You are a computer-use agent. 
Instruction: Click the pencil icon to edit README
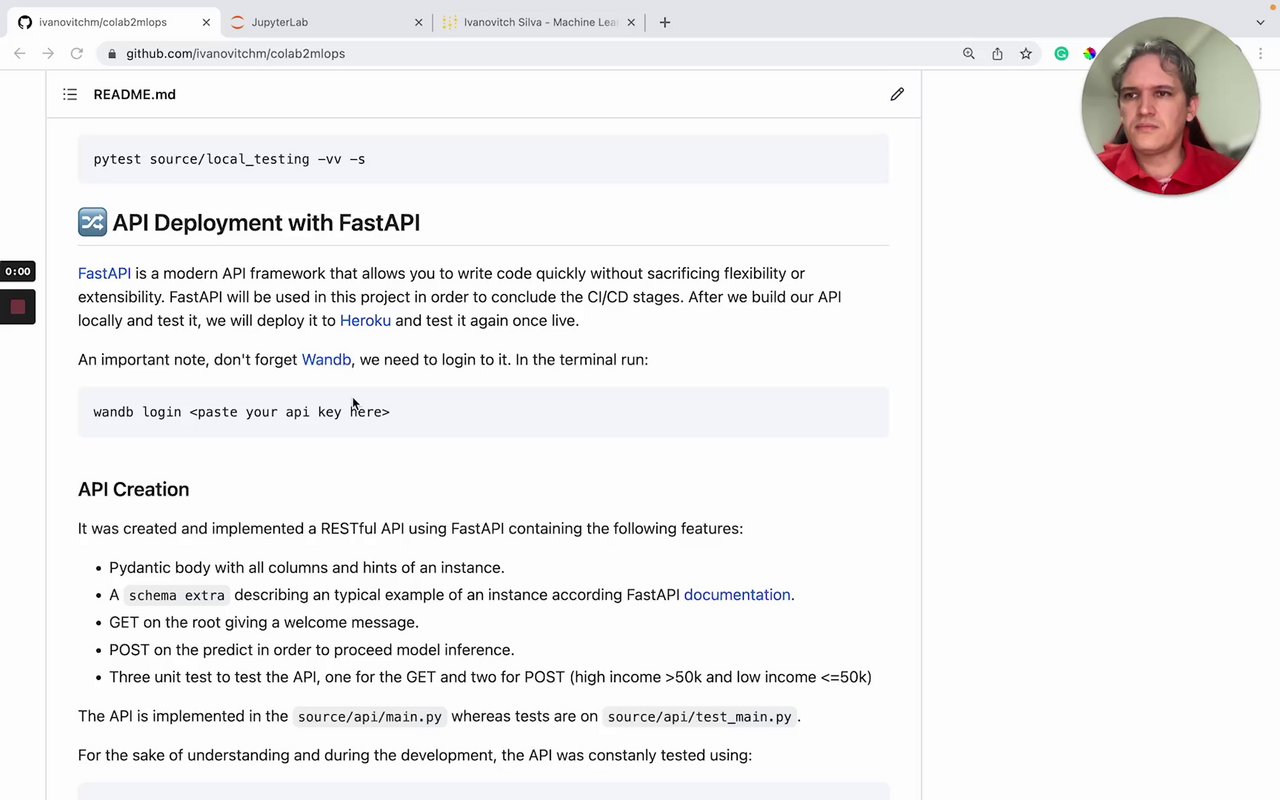pos(897,94)
